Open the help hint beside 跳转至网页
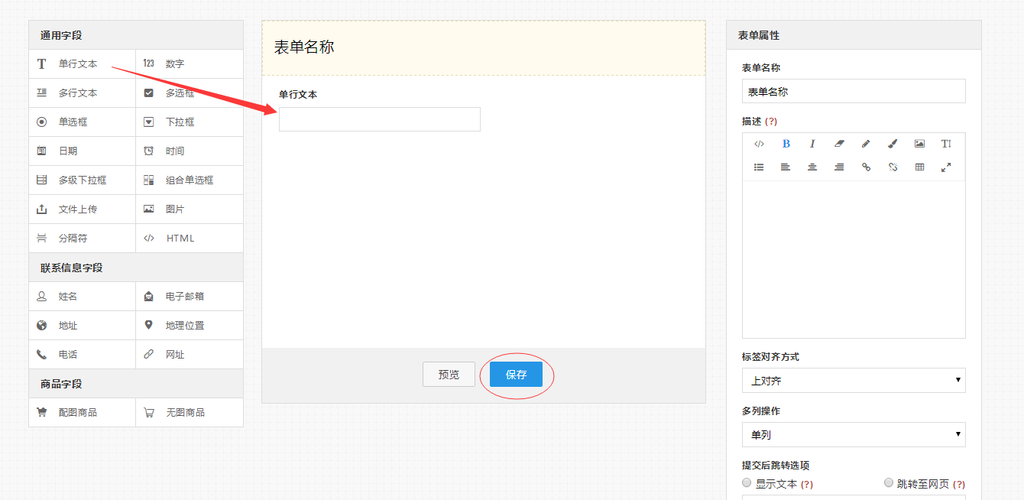 pyautogui.click(x=959, y=484)
